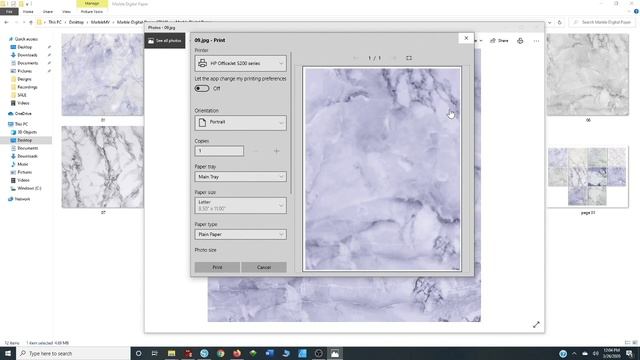Open the Paper size dropdown Letter

pos(240,205)
